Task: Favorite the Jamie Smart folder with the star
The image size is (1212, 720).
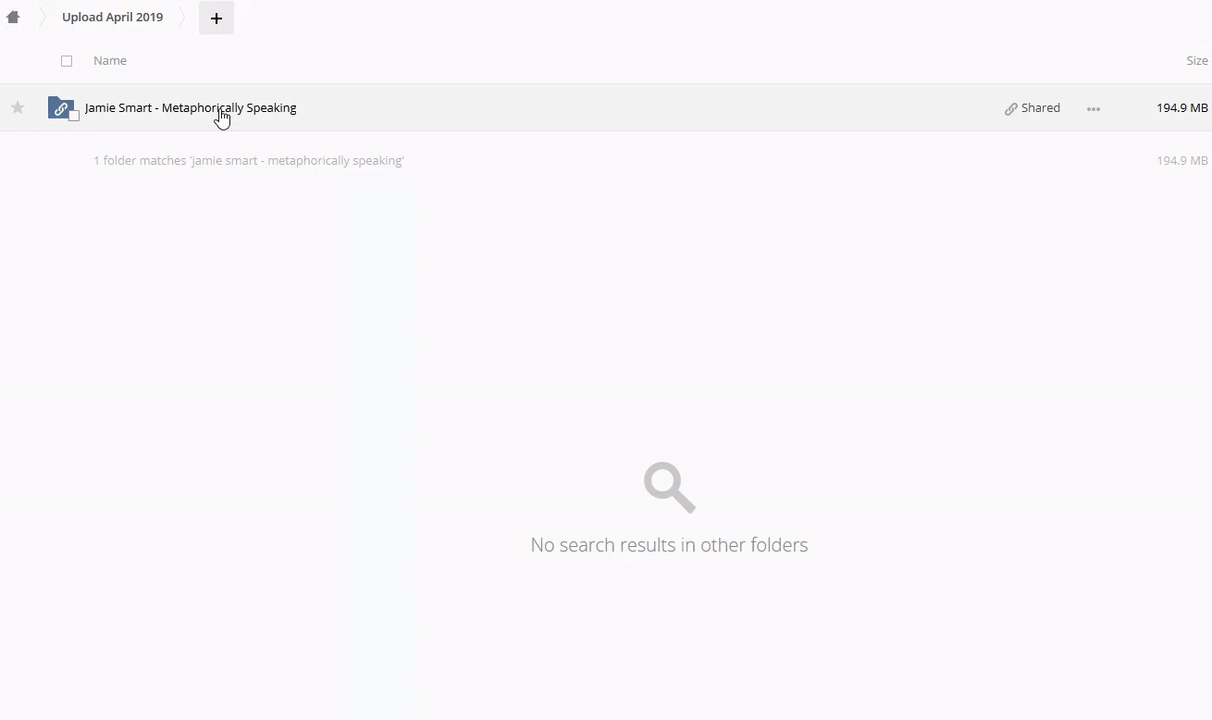Action: point(17,108)
